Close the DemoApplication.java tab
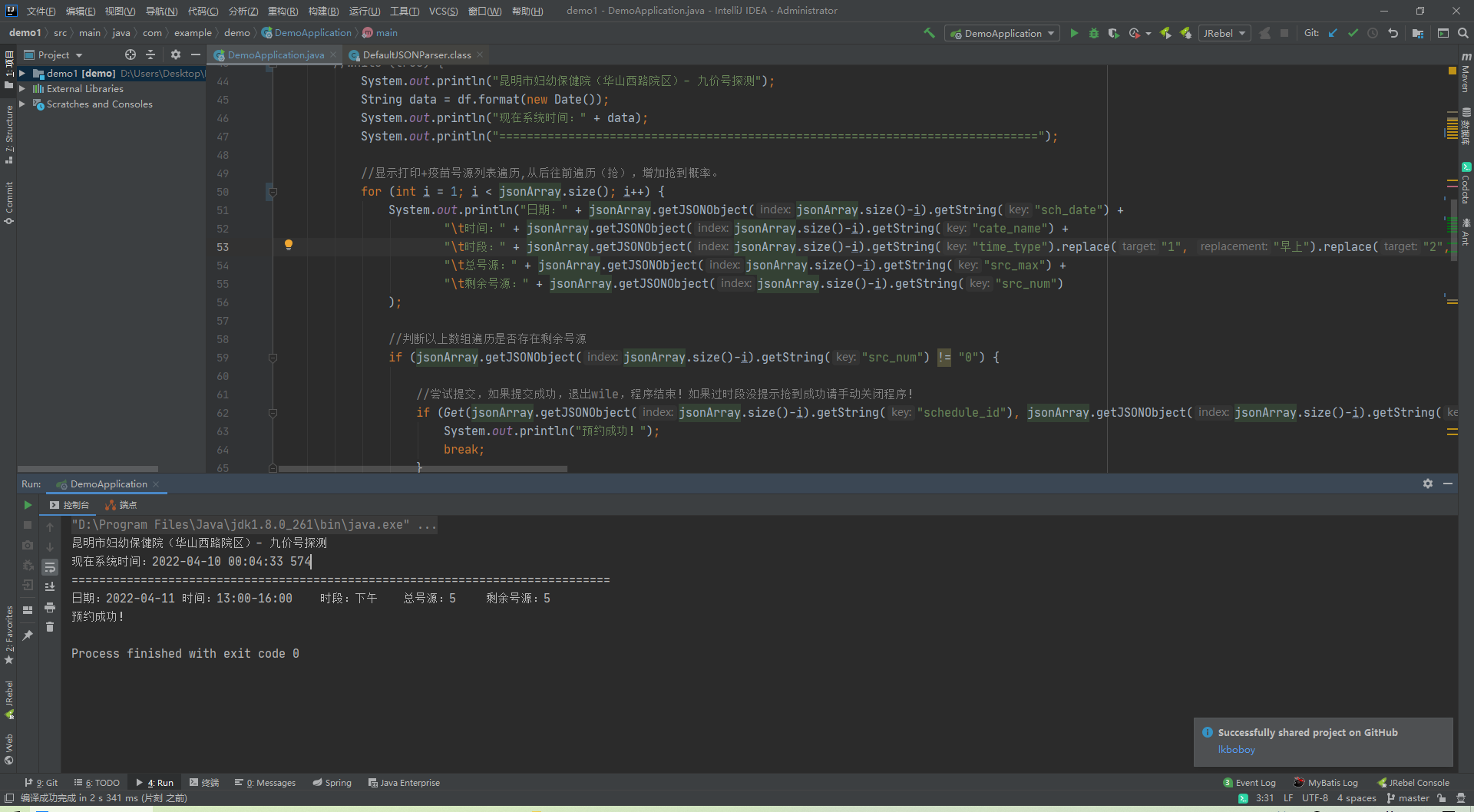 pyautogui.click(x=333, y=54)
